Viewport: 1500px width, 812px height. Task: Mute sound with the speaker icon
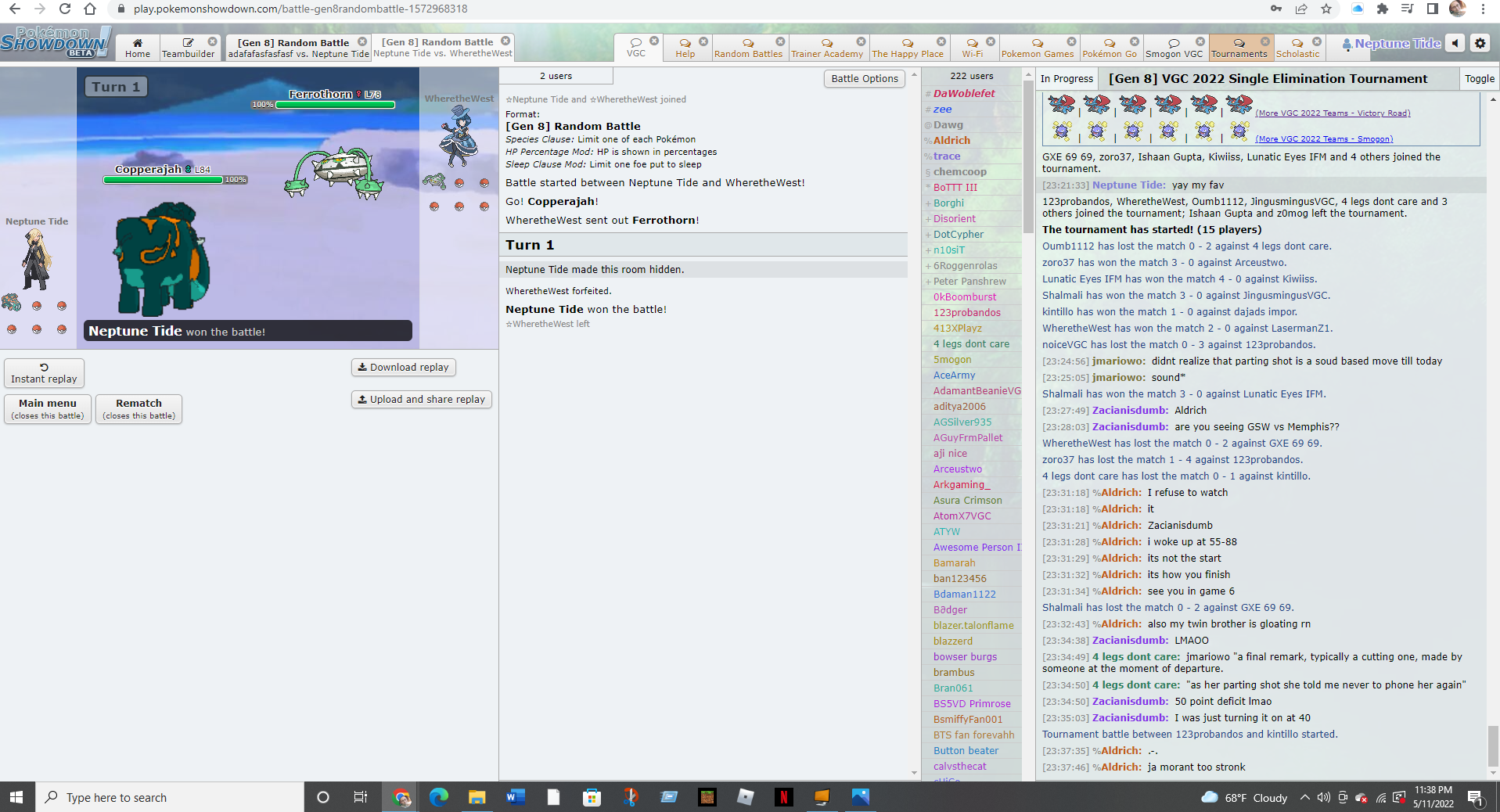1455,44
